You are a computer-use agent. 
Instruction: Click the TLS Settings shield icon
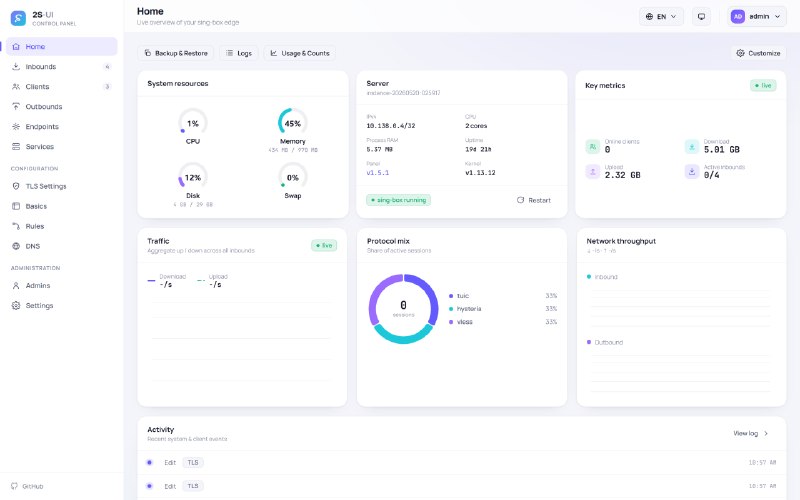[16, 186]
